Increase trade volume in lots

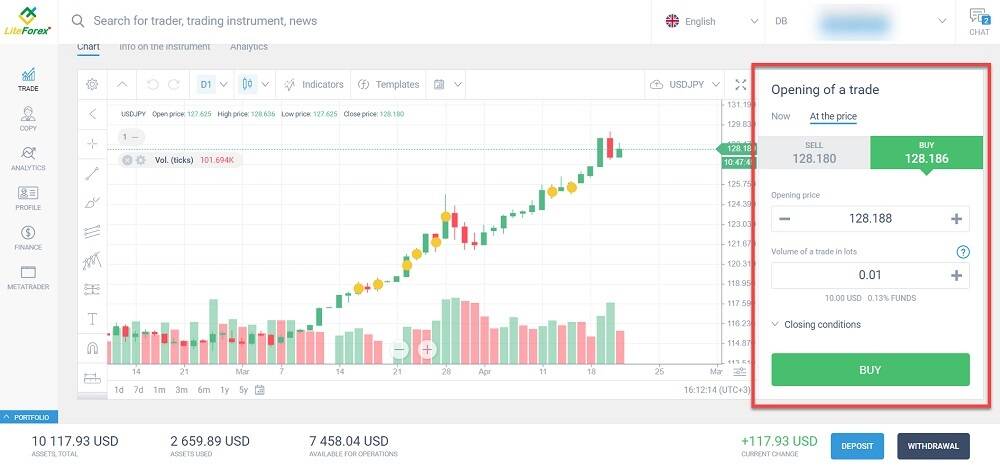tap(956, 276)
